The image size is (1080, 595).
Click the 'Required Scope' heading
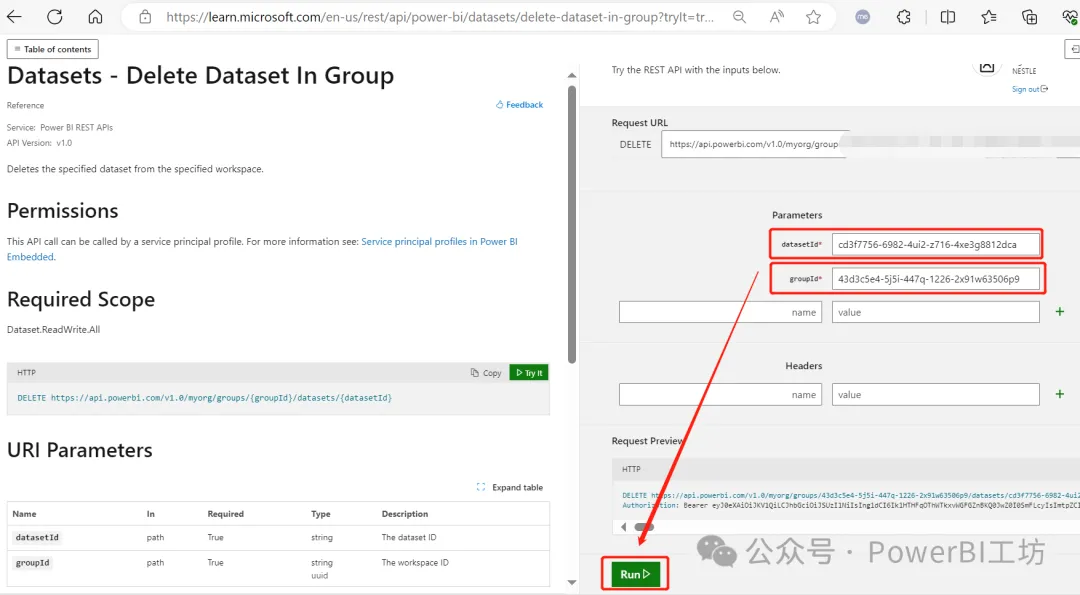coord(81,300)
